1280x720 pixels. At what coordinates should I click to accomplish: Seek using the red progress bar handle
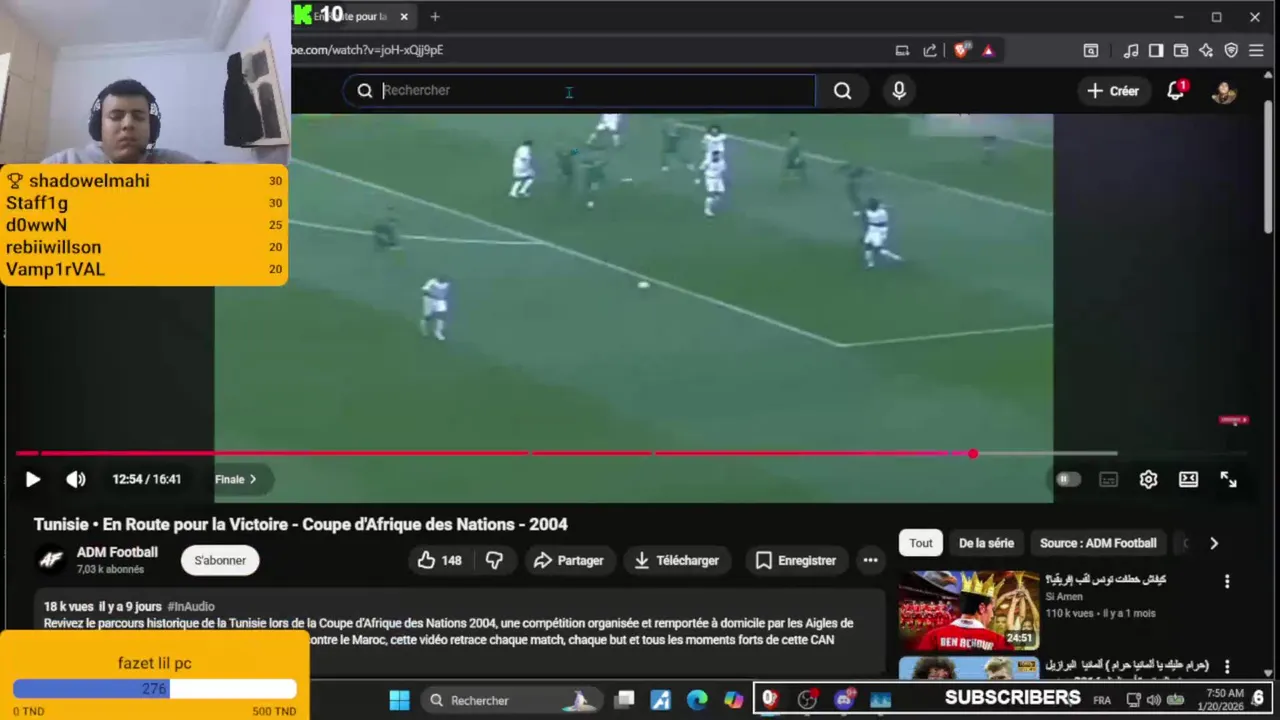973,454
